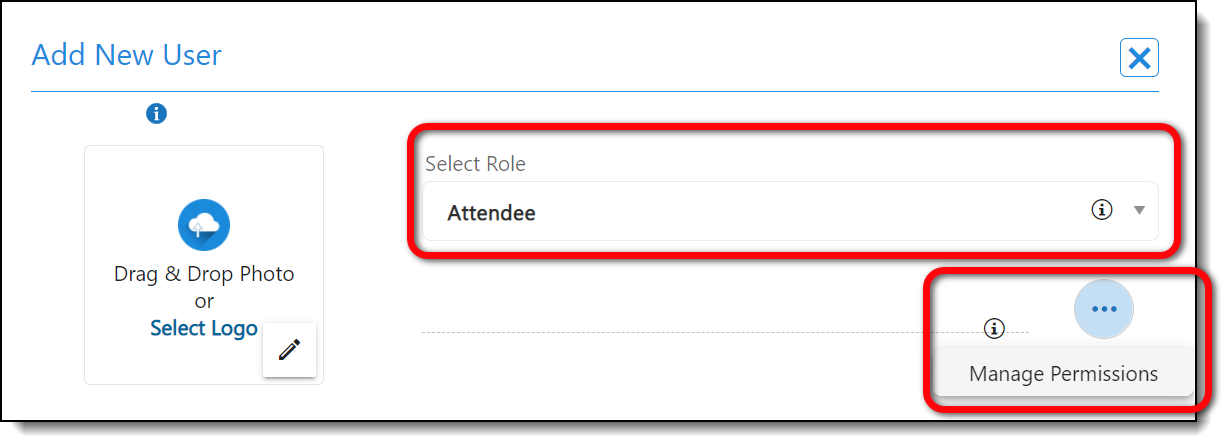Click the pencil edit icon on photo box
The height and width of the screenshot is (447, 1222).
pyautogui.click(x=289, y=350)
